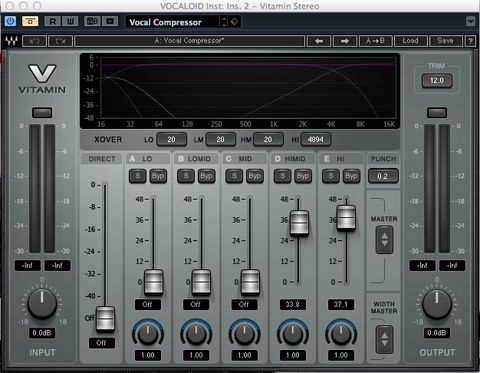Click the INPUT gain knob
Image resolution: width=480 pixels, height=373 pixels.
click(x=42, y=304)
